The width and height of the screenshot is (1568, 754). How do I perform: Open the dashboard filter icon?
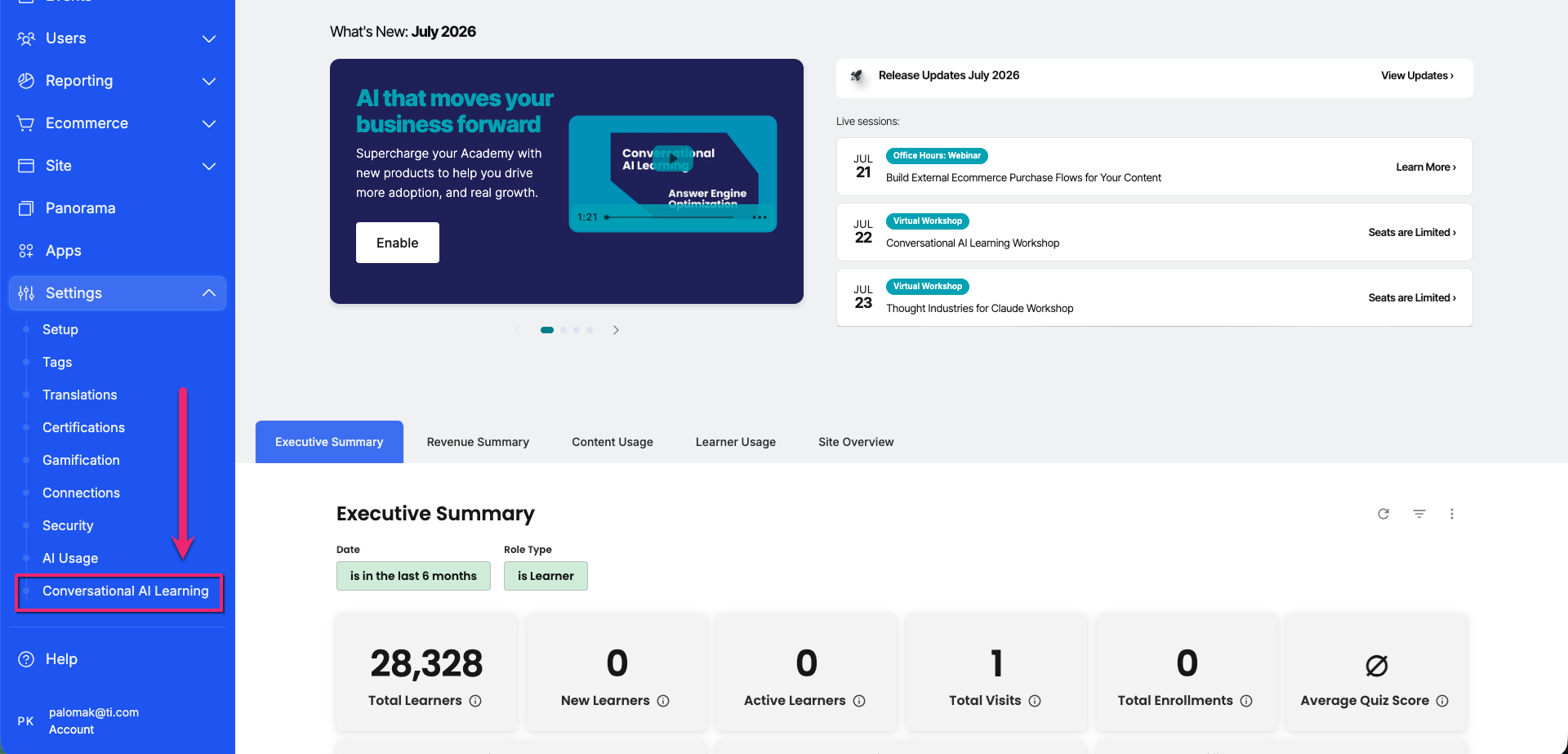coord(1419,514)
